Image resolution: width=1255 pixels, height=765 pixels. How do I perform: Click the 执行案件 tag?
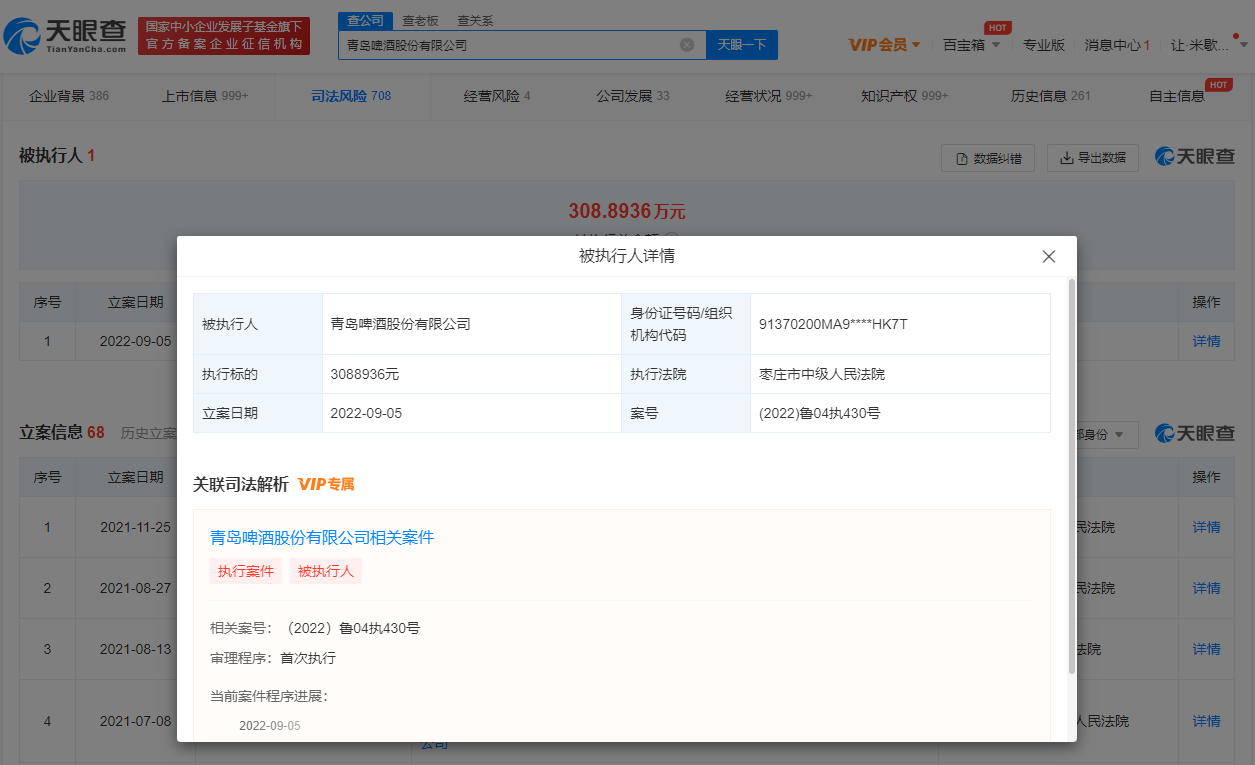coord(246,571)
